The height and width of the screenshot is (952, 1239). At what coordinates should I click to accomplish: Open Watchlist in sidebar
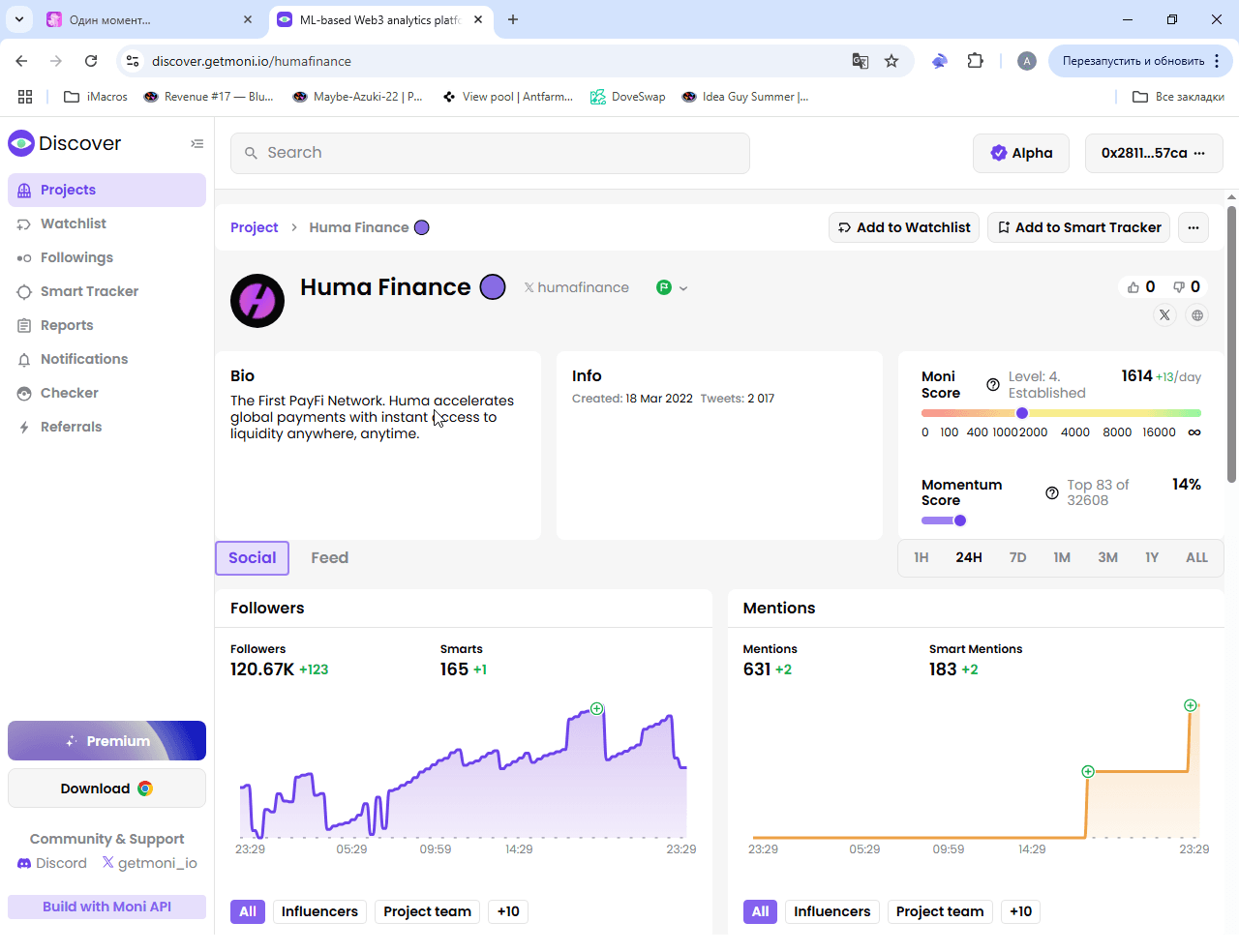106,223
